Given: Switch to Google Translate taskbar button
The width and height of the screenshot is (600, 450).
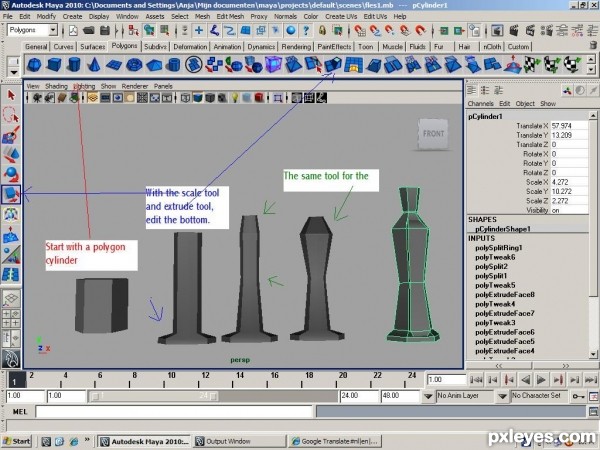Looking at the screenshot, I should [335, 441].
